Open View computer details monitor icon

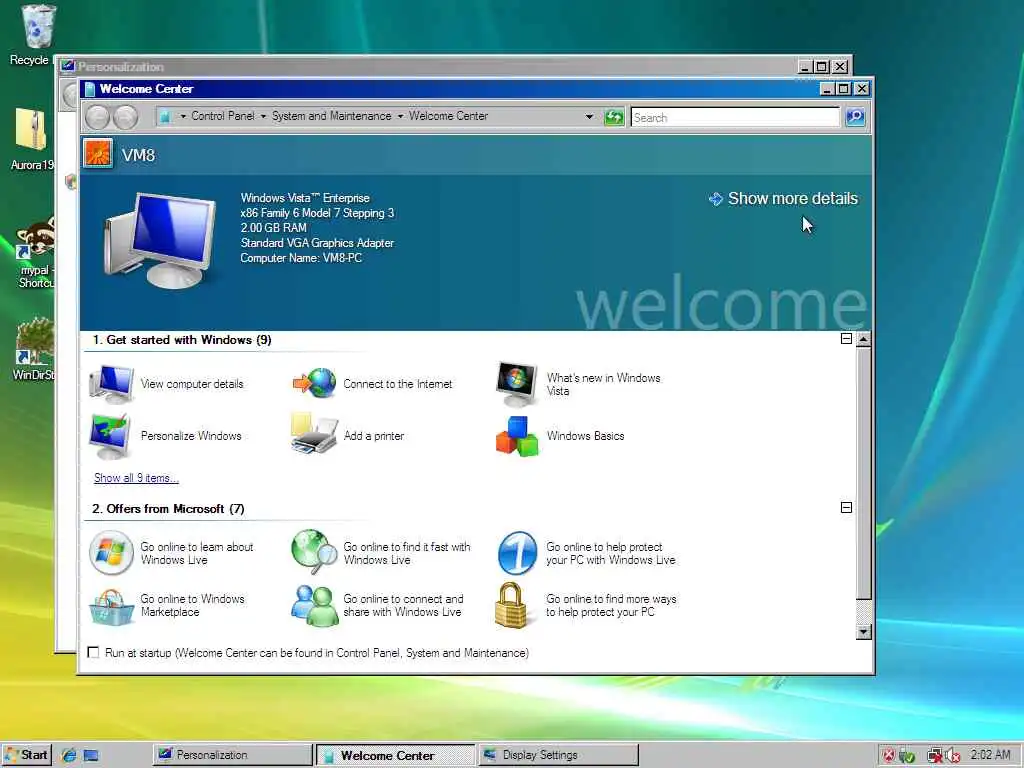pyautogui.click(x=111, y=383)
